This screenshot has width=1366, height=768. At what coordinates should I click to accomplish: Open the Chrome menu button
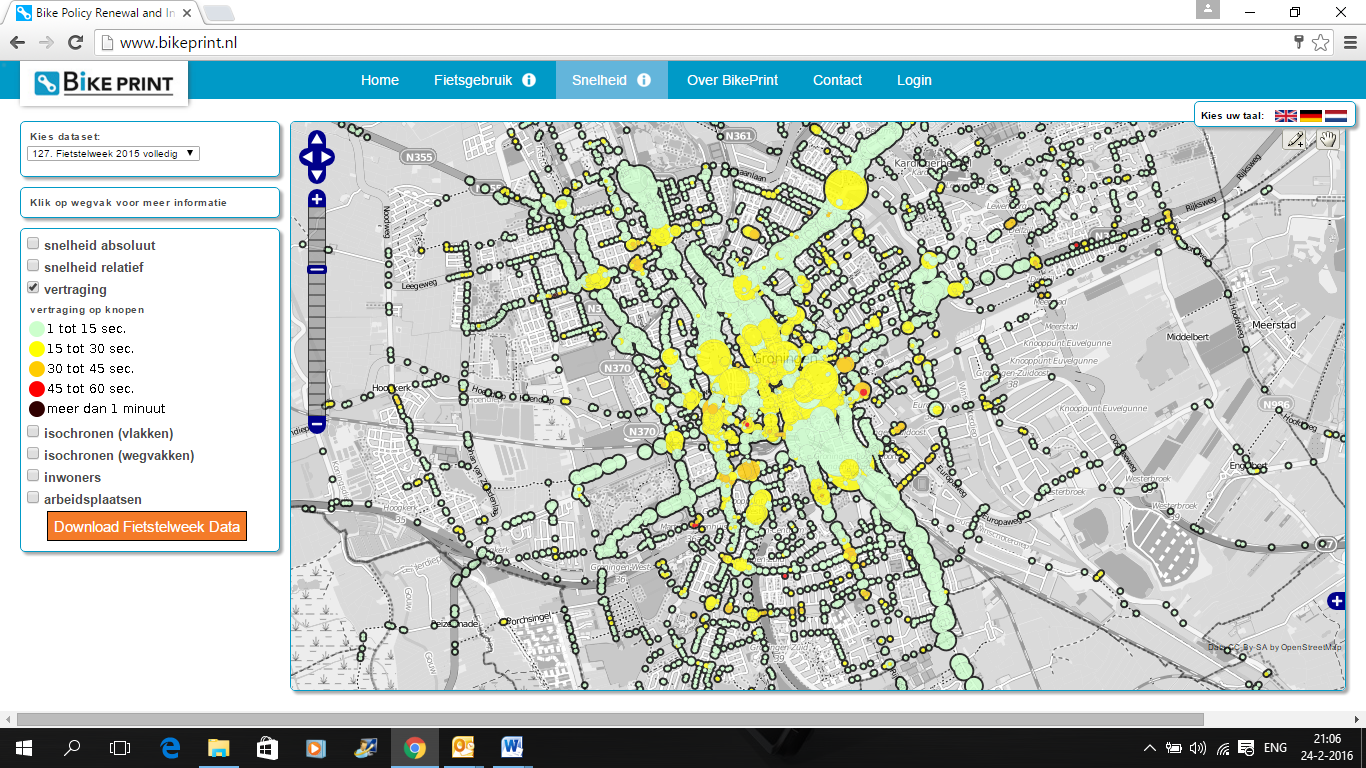click(x=1348, y=43)
